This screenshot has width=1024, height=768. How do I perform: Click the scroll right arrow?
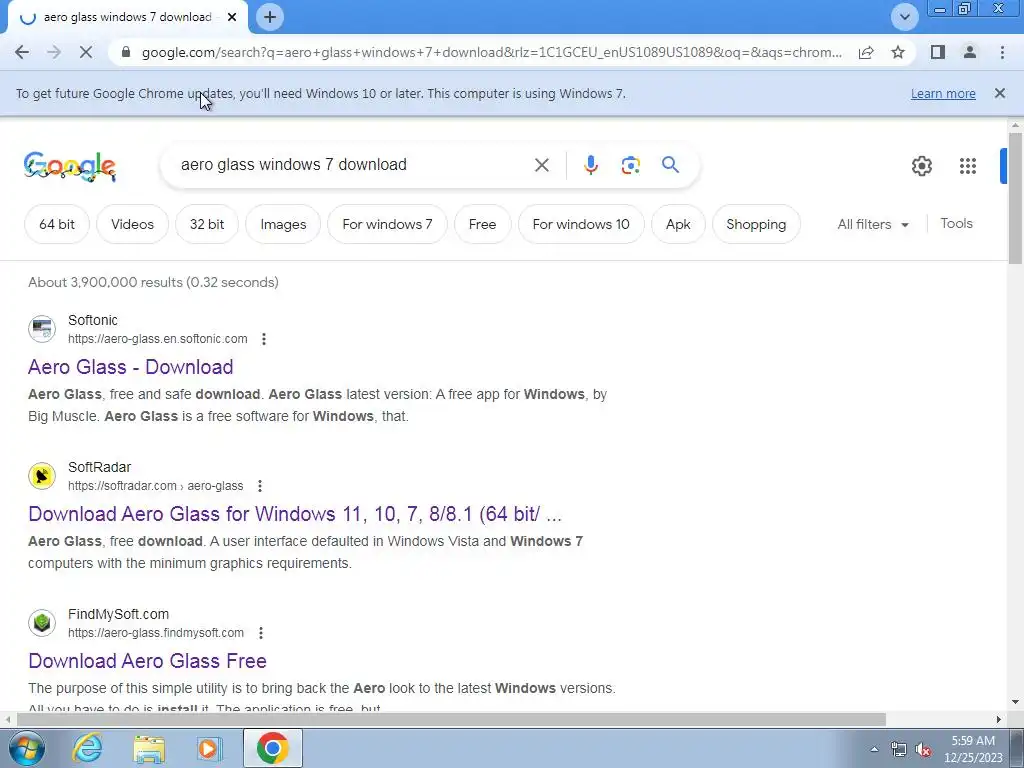point(998,719)
